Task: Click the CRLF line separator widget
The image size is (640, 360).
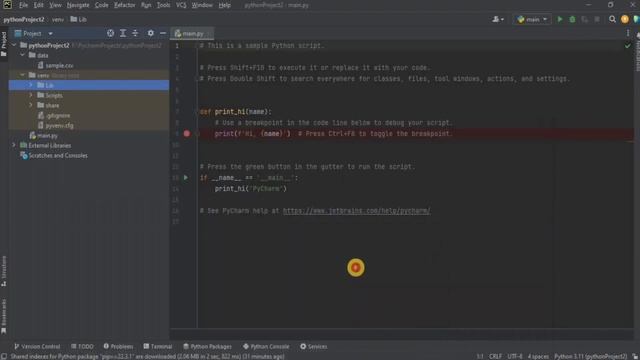Action: pyautogui.click(x=496, y=356)
